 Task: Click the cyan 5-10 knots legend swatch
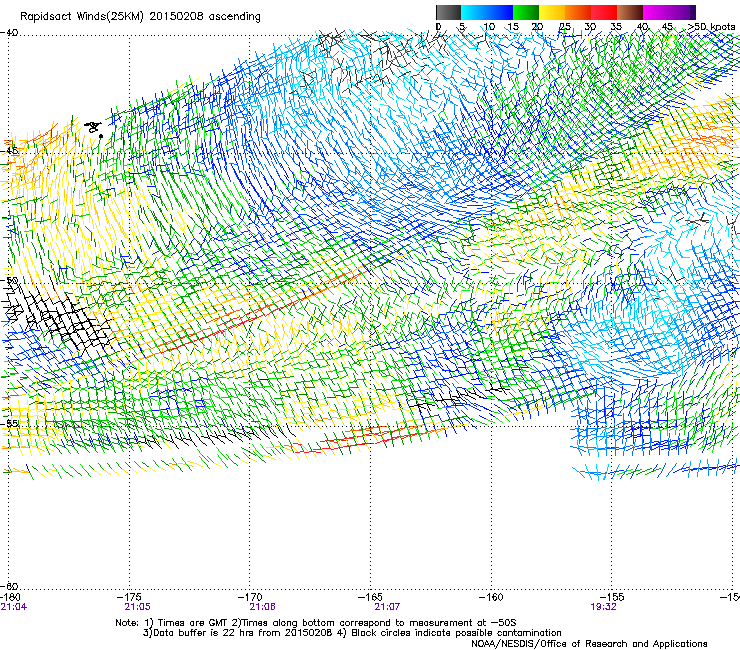[474, 12]
